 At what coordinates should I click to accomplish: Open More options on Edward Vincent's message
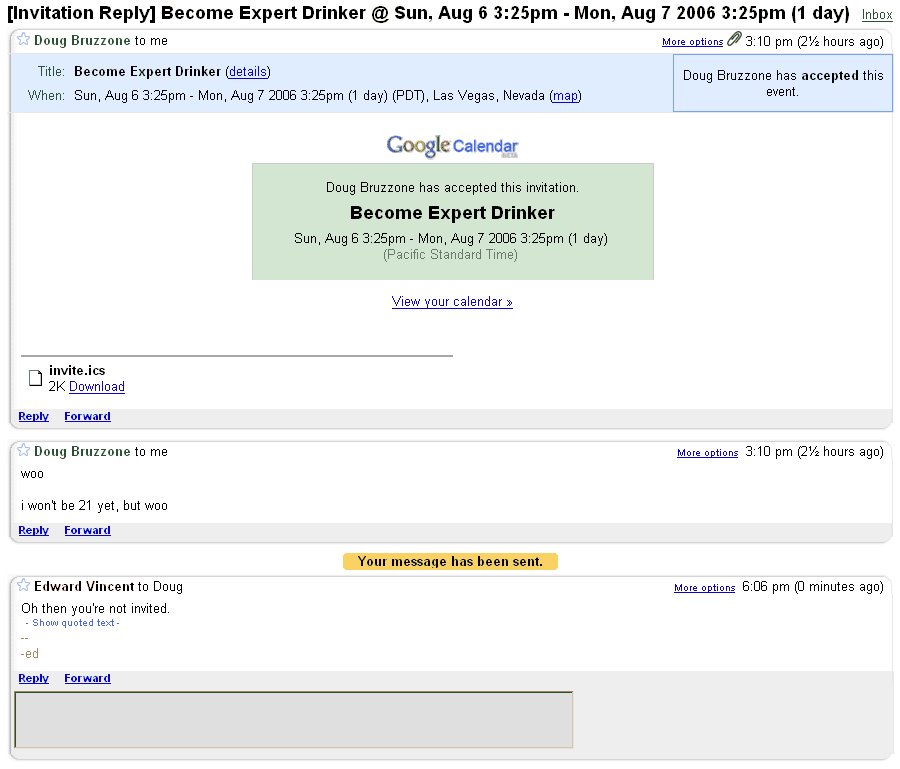coord(704,588)
